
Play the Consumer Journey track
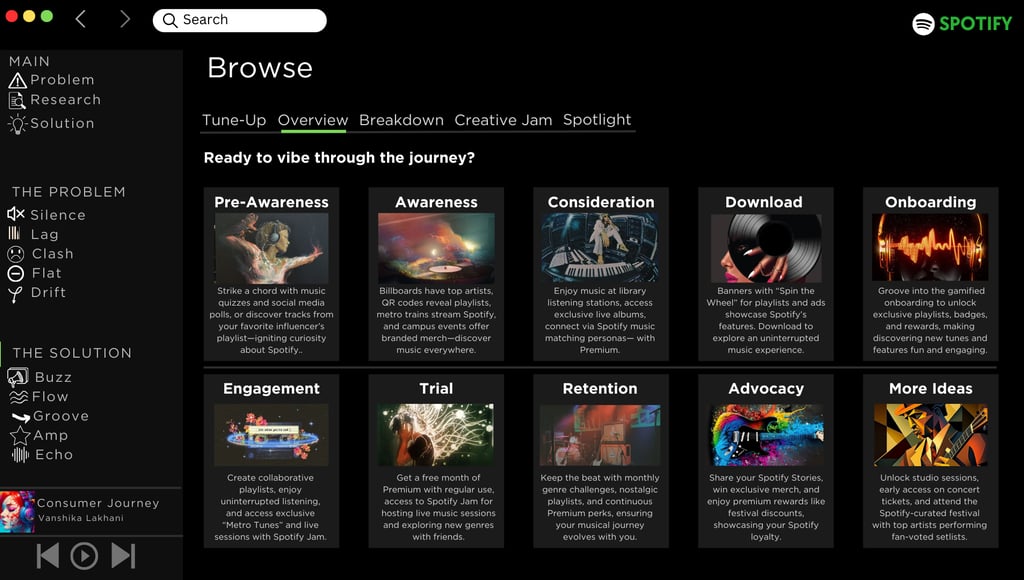[84, 556]
